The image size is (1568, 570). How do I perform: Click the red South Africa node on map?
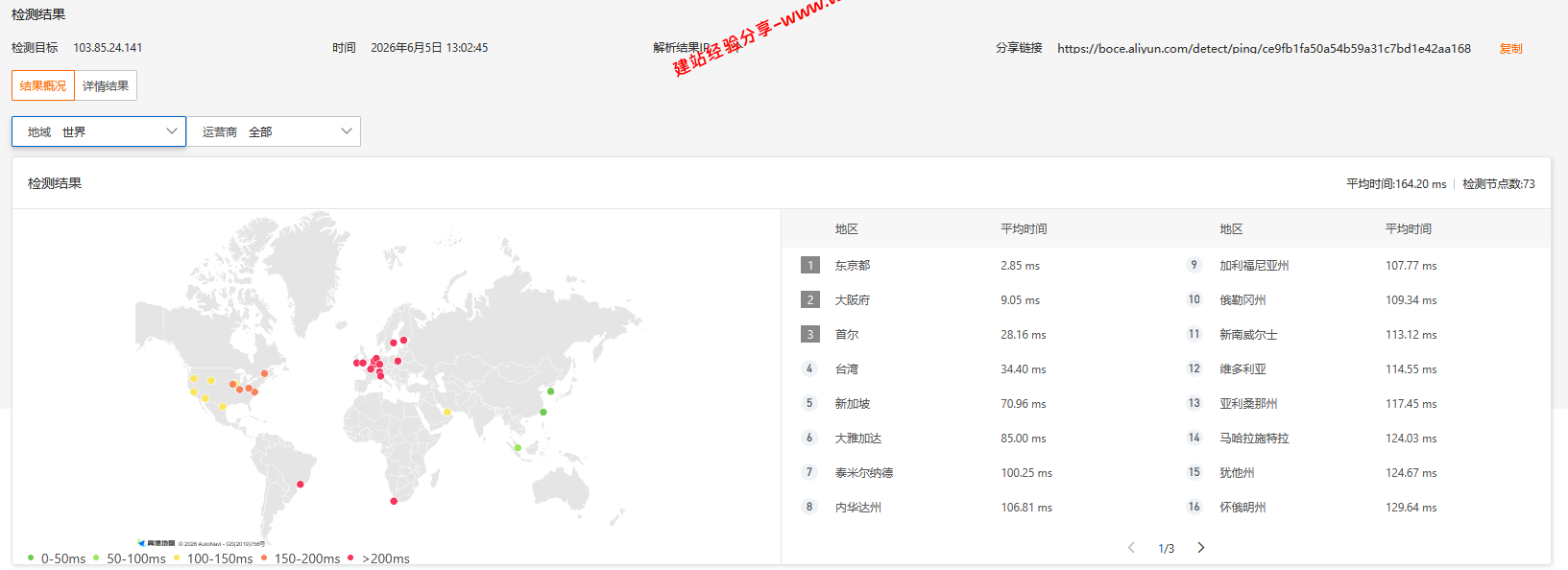(x=394, y=501)
